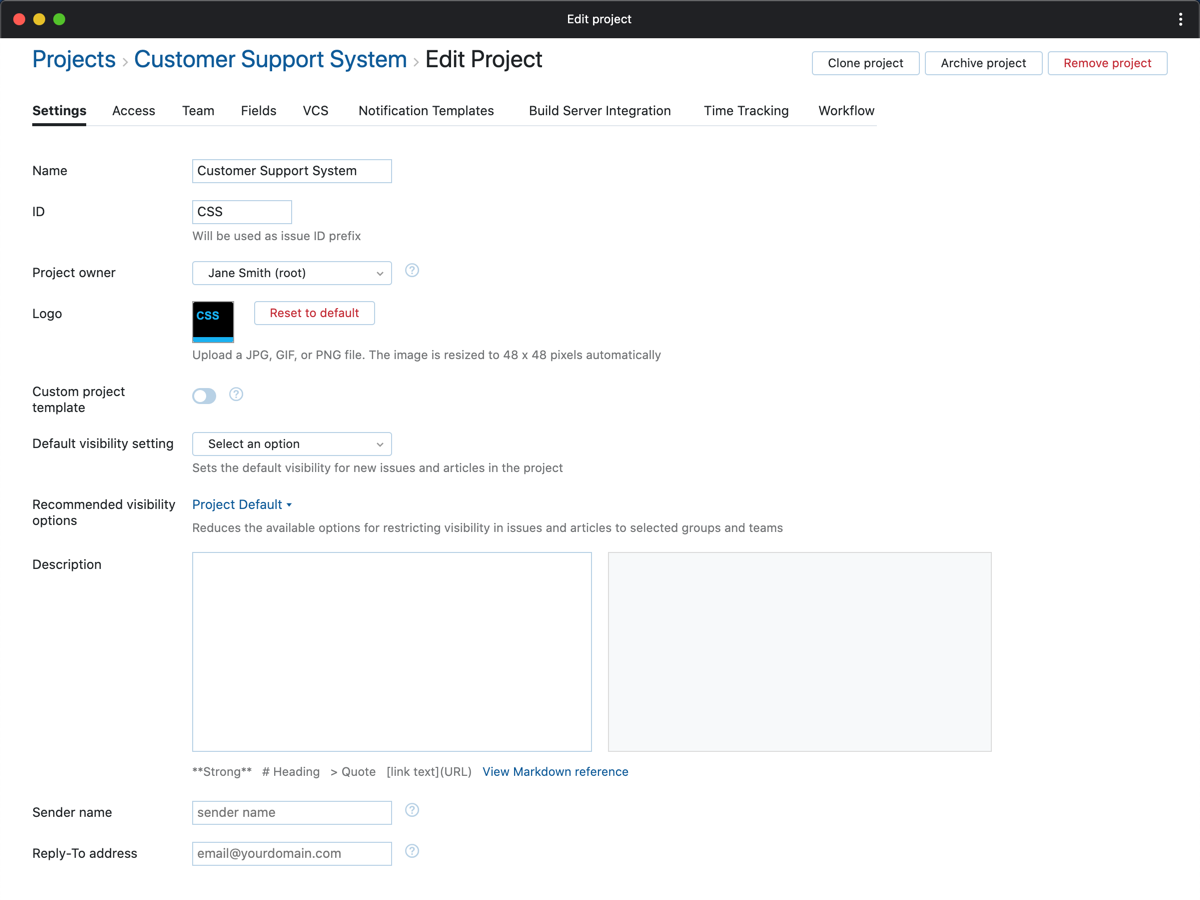Open View Markdown reference link
This screenshot has width=1200, height=900.
(556, 772)
